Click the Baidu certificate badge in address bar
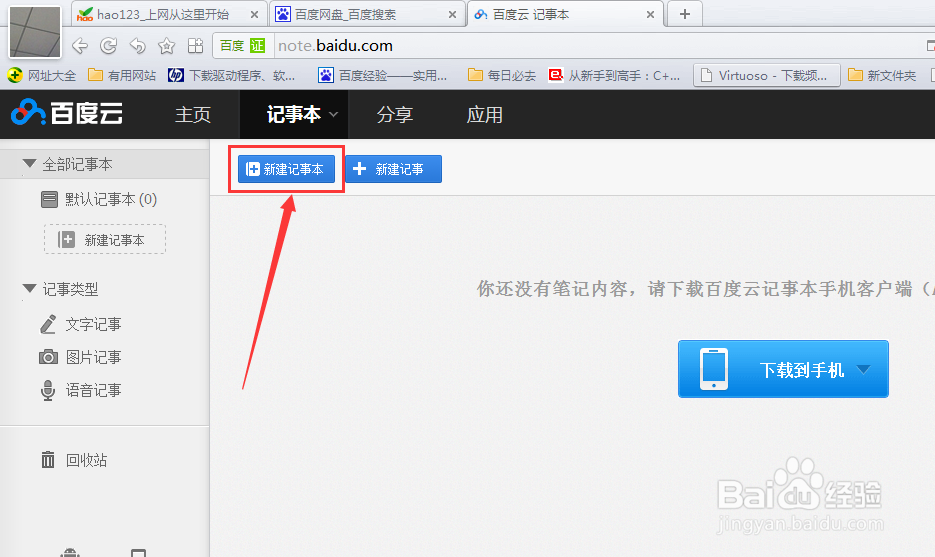This screenshot has width=935, height=557. (x=242, y=46)
